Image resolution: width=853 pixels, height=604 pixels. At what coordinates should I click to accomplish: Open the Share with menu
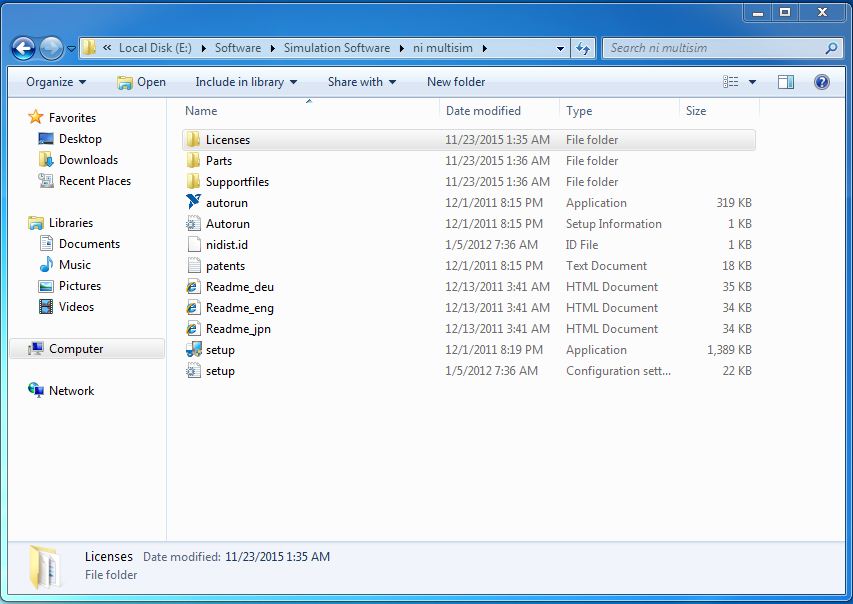(x=362, y=82)
